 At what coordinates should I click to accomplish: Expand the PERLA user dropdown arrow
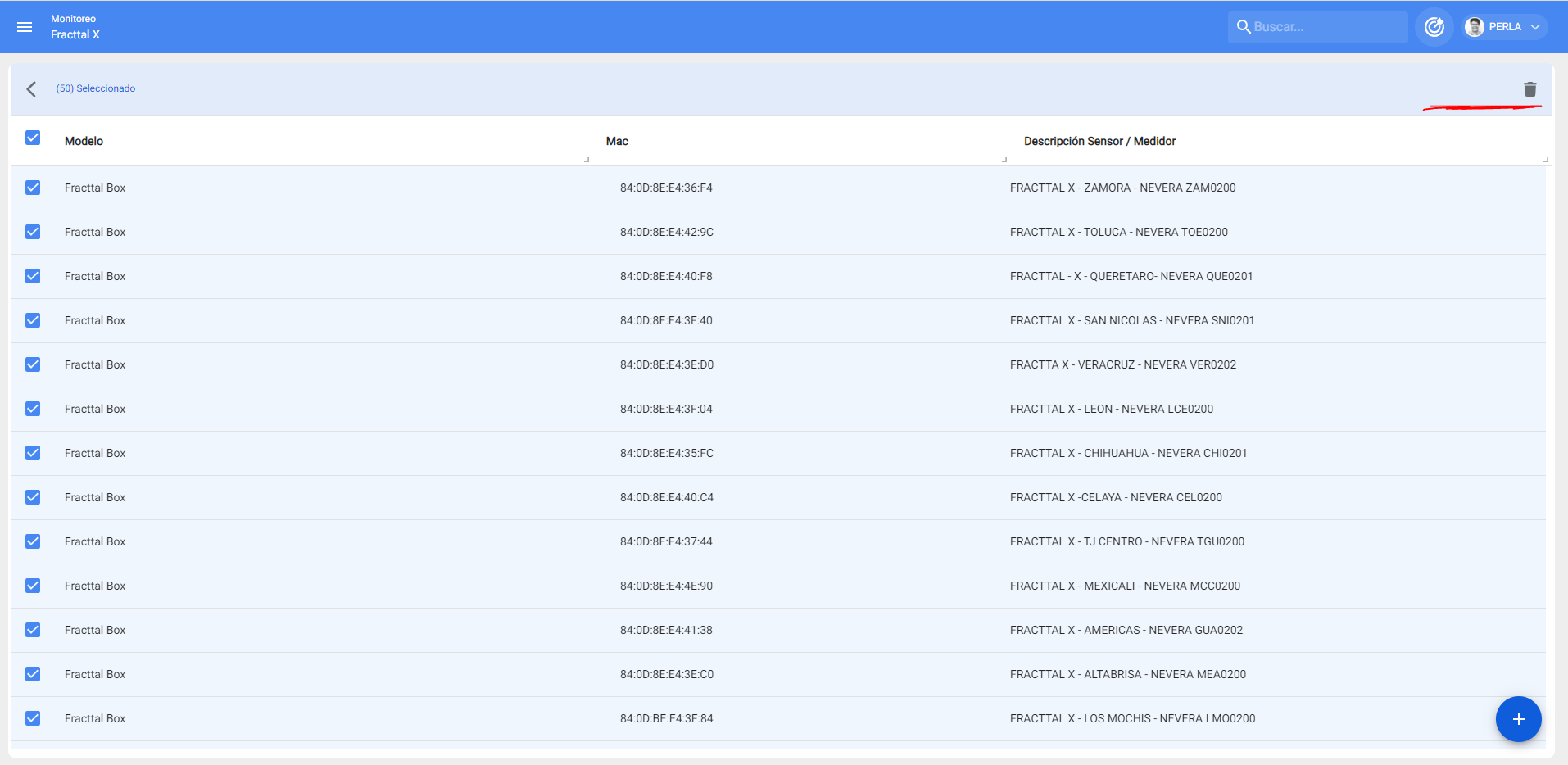(x=1535, y=27)
